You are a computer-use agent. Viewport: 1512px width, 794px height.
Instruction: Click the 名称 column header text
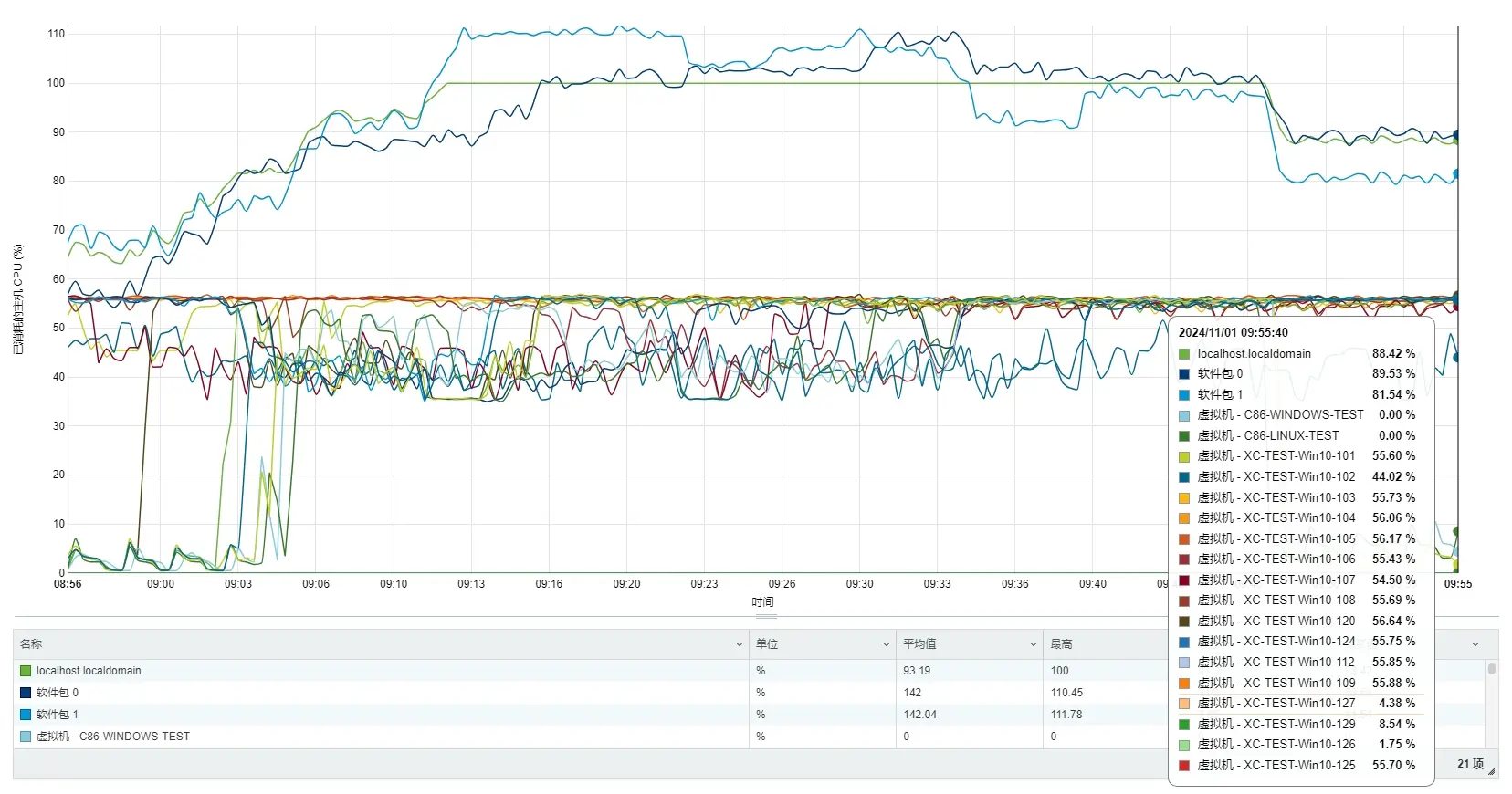pyautogui.click(x=31, y=644)
